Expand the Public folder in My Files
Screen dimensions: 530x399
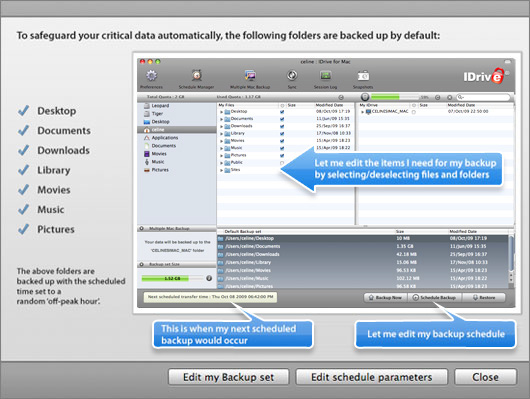coord(221,163)
